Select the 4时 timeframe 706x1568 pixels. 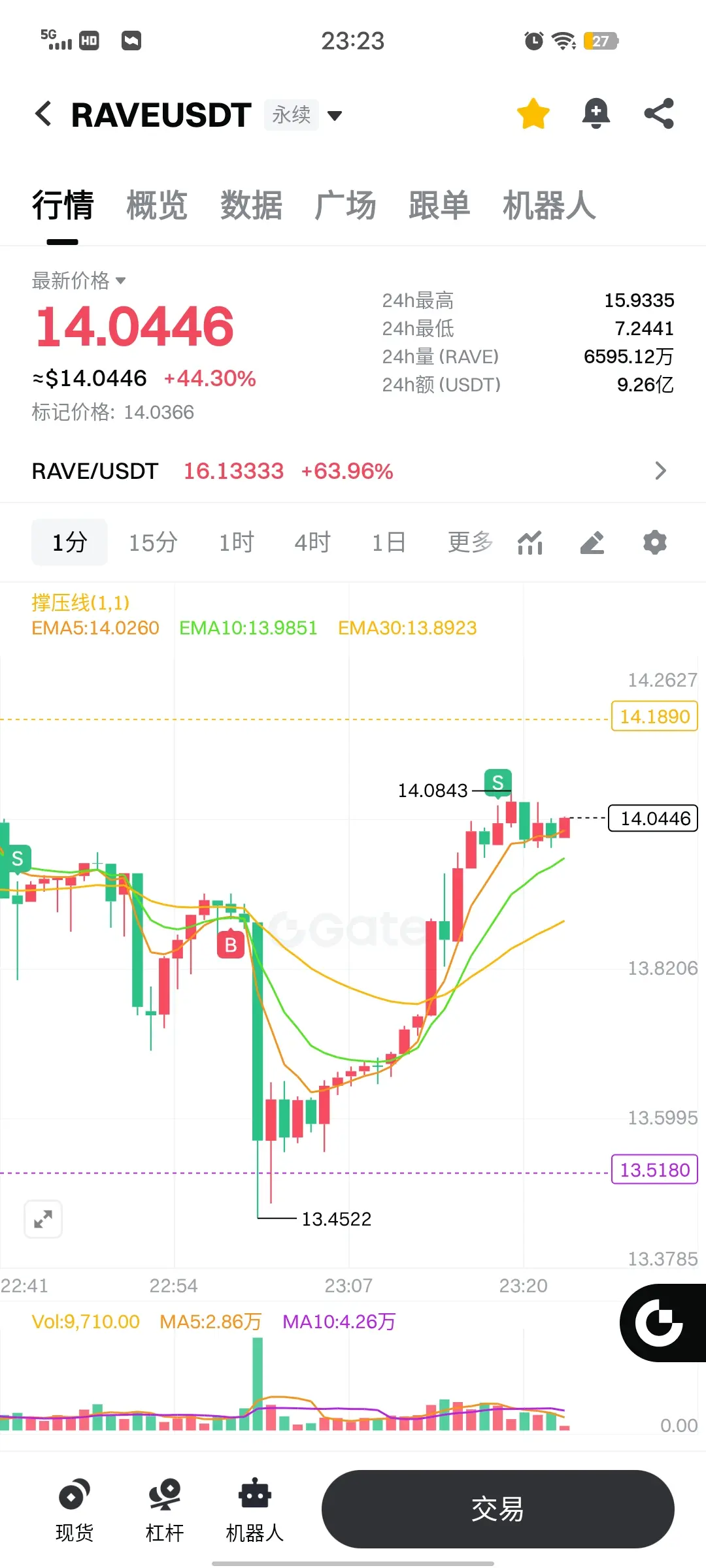[x=312, y=542]
